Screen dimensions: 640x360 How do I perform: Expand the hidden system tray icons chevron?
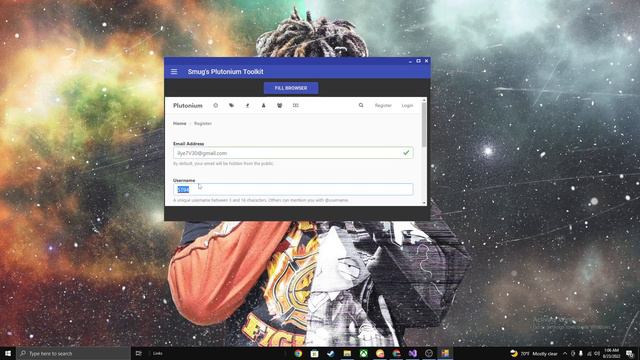565,353
